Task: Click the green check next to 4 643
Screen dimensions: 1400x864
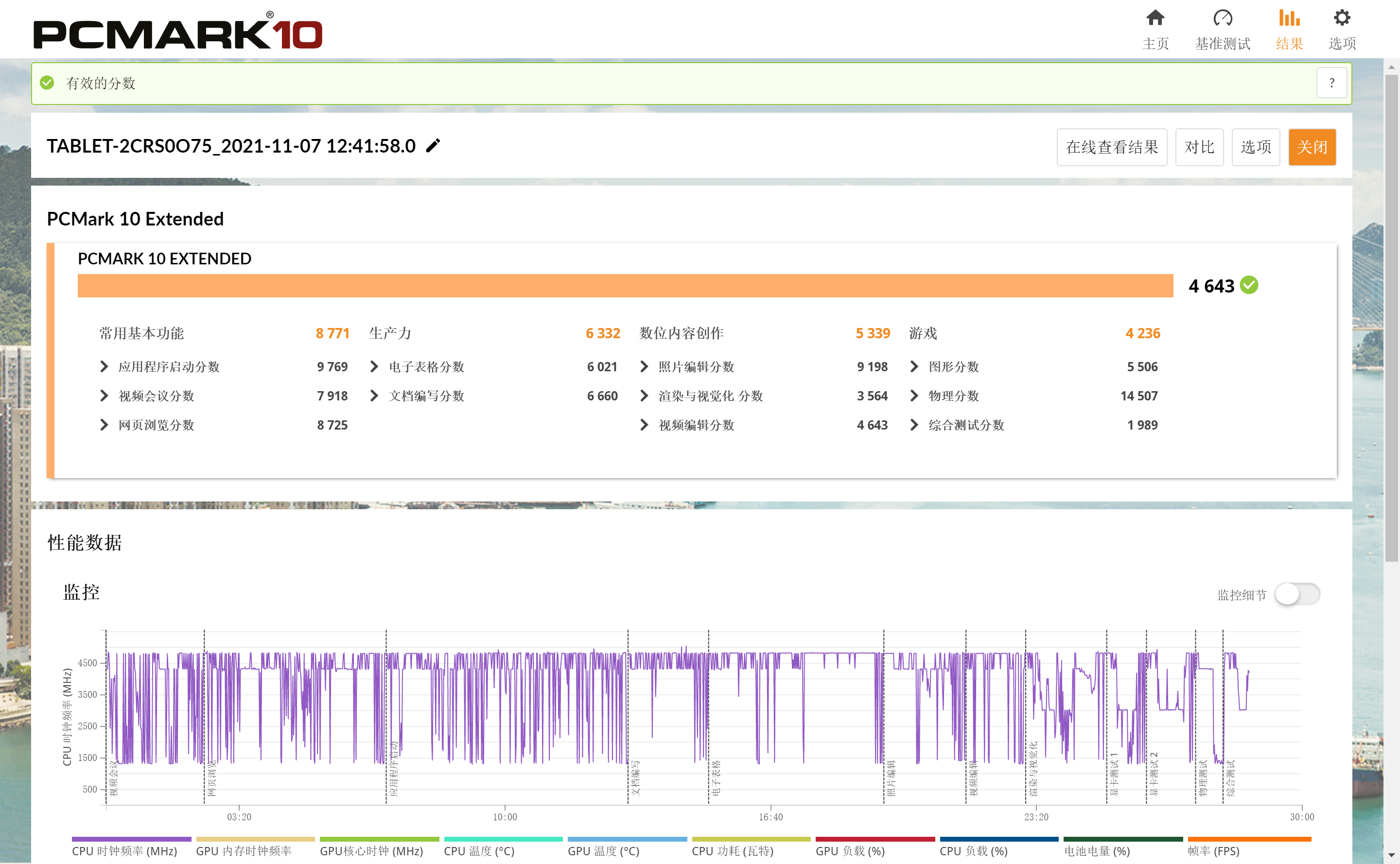Action: tap(1250, 285)
